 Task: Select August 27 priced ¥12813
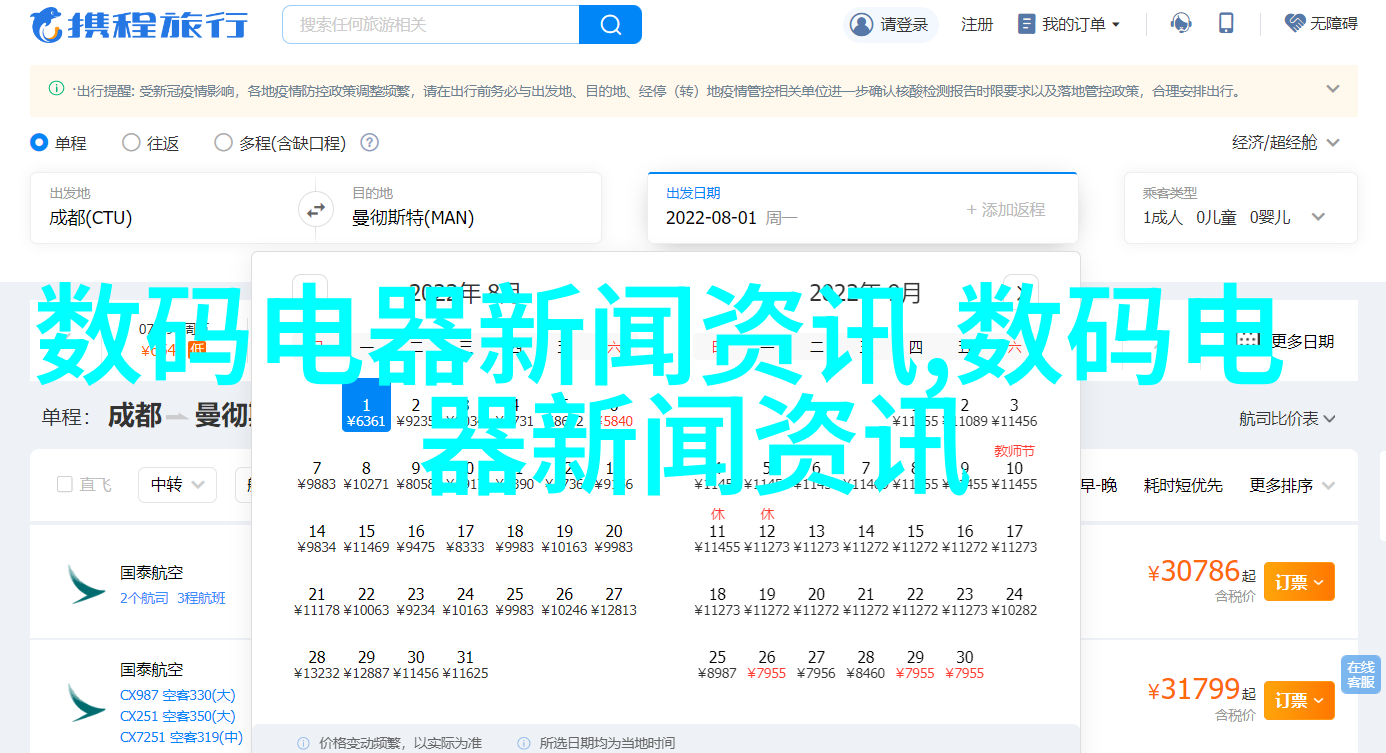(x=614, y=601)
